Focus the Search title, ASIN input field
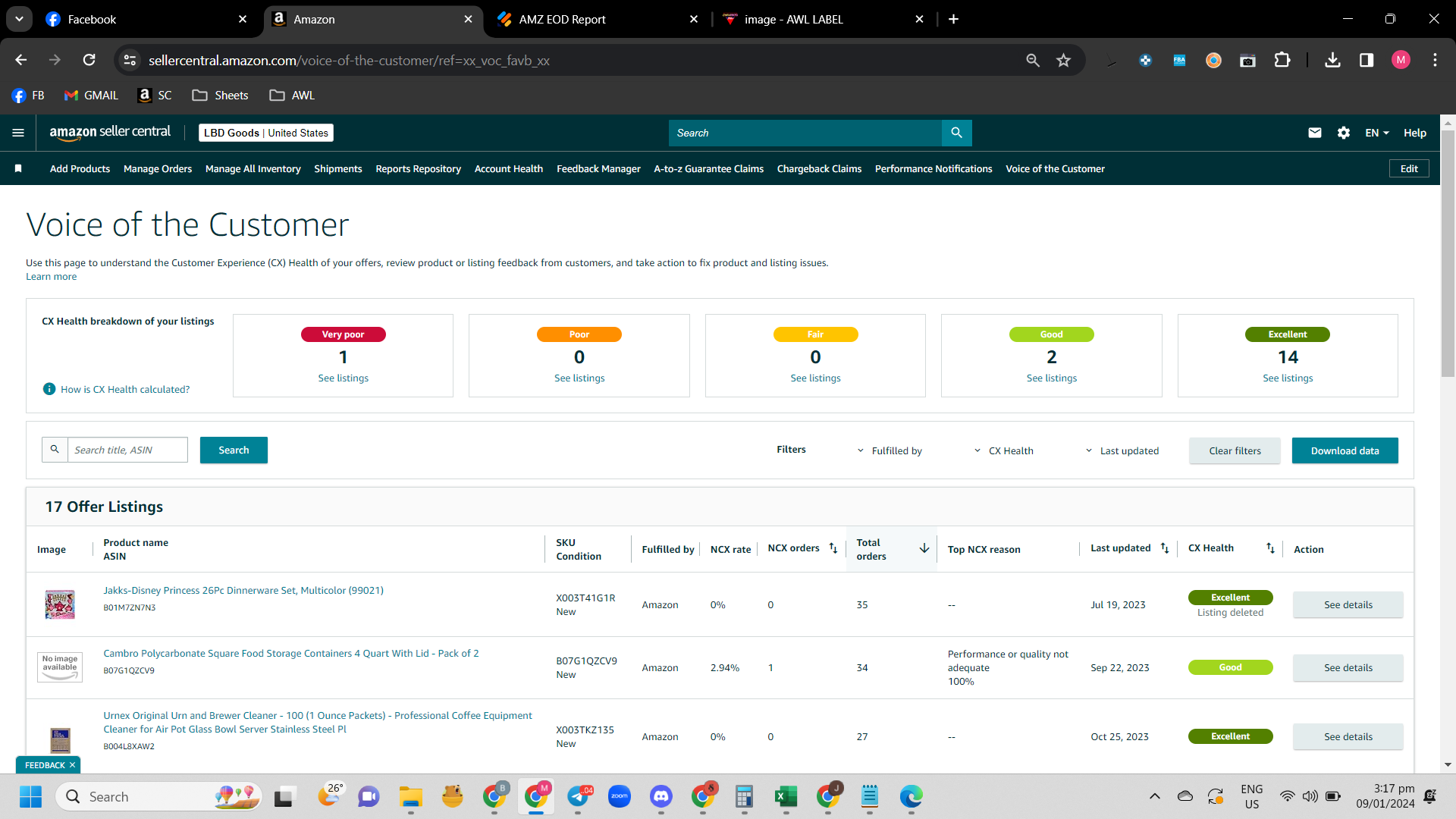 (x=127, y=450)
